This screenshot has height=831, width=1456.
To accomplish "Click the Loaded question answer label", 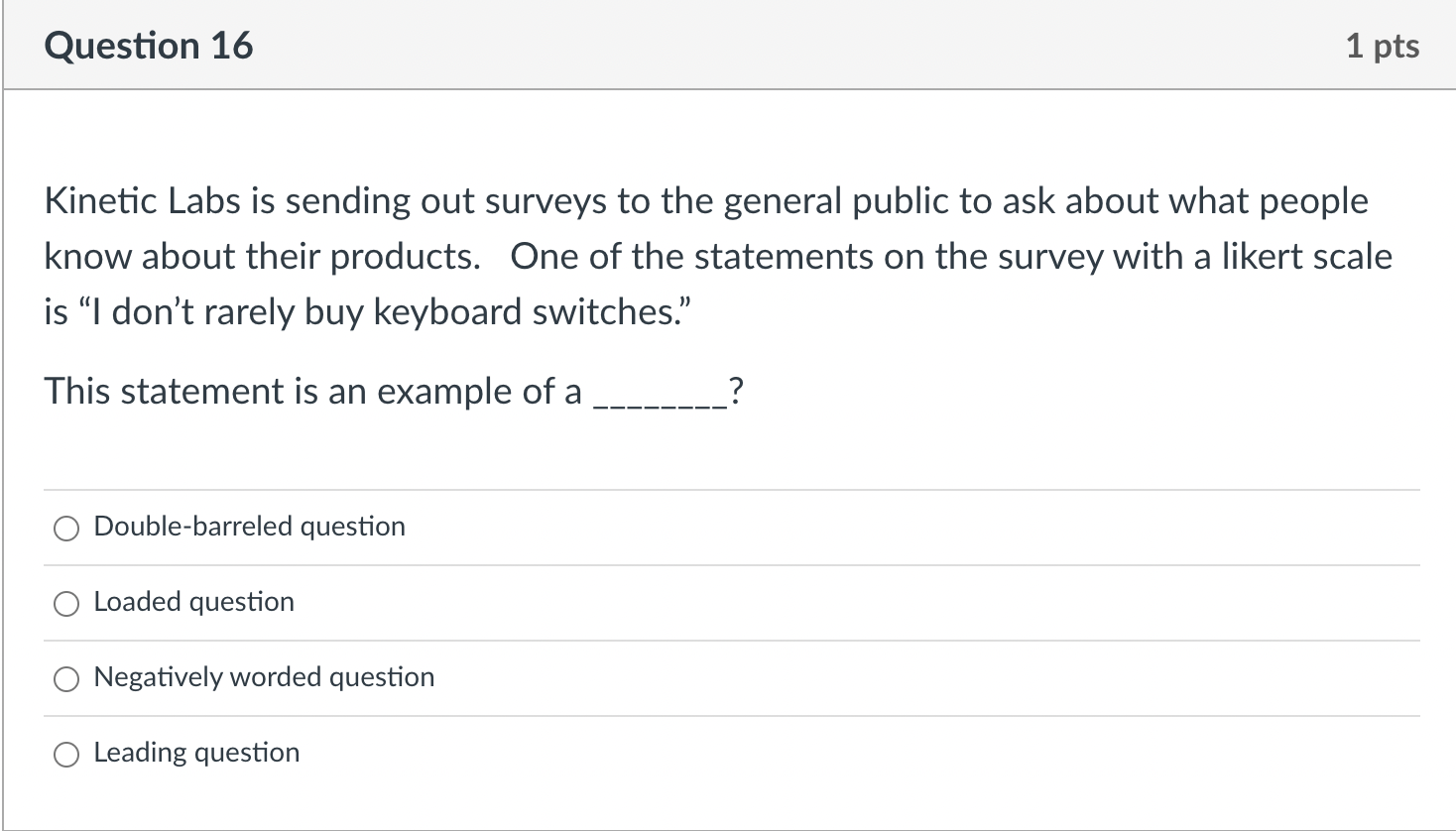I will (193, 601).
